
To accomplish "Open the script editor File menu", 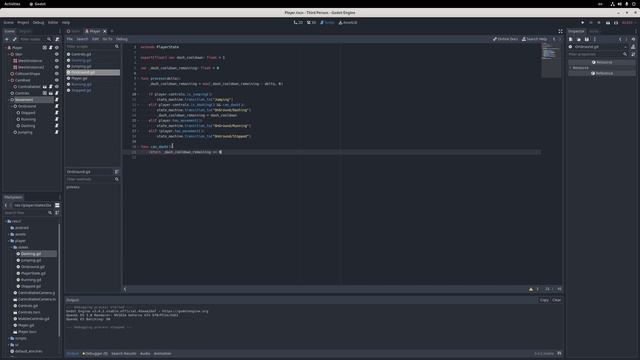I will point(69,39).
